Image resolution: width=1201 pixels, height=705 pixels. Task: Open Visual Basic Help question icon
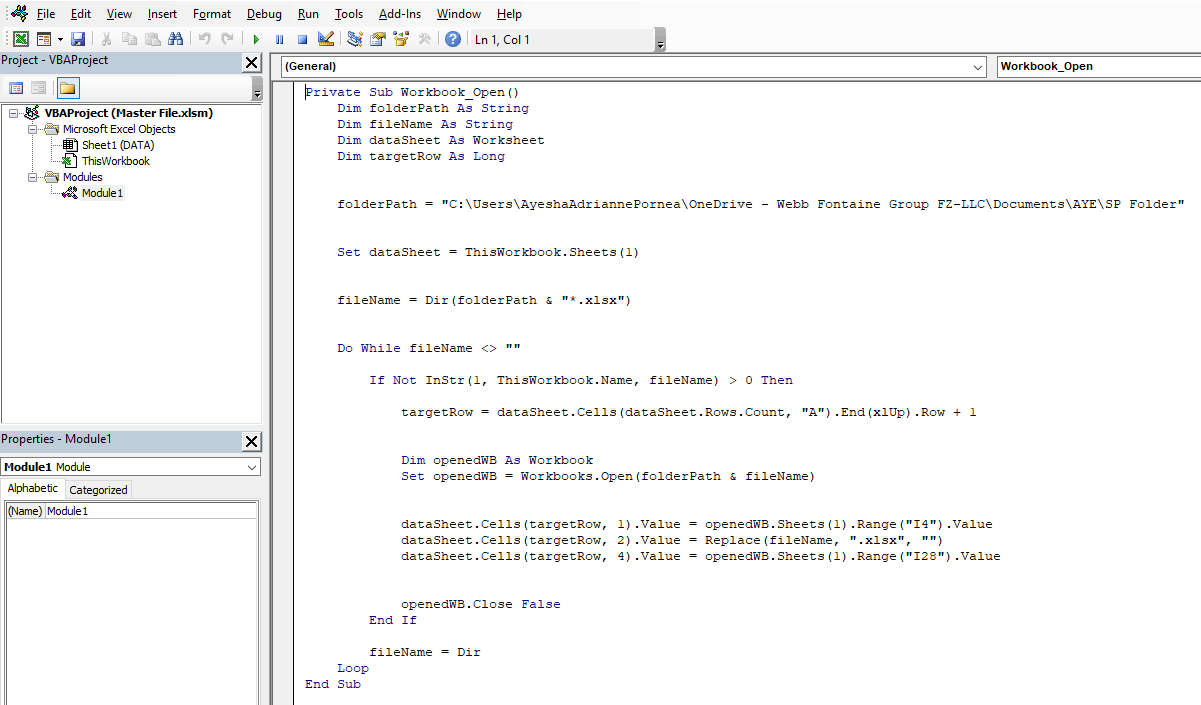click(453, 39)
